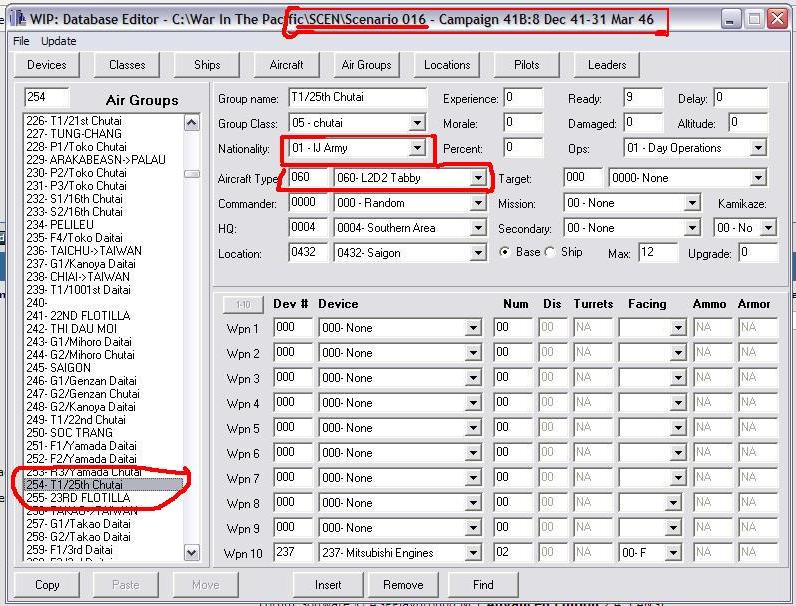Screen dimensions: 796x606
Task: Click the Percent field
Action: tap(523, 147)
